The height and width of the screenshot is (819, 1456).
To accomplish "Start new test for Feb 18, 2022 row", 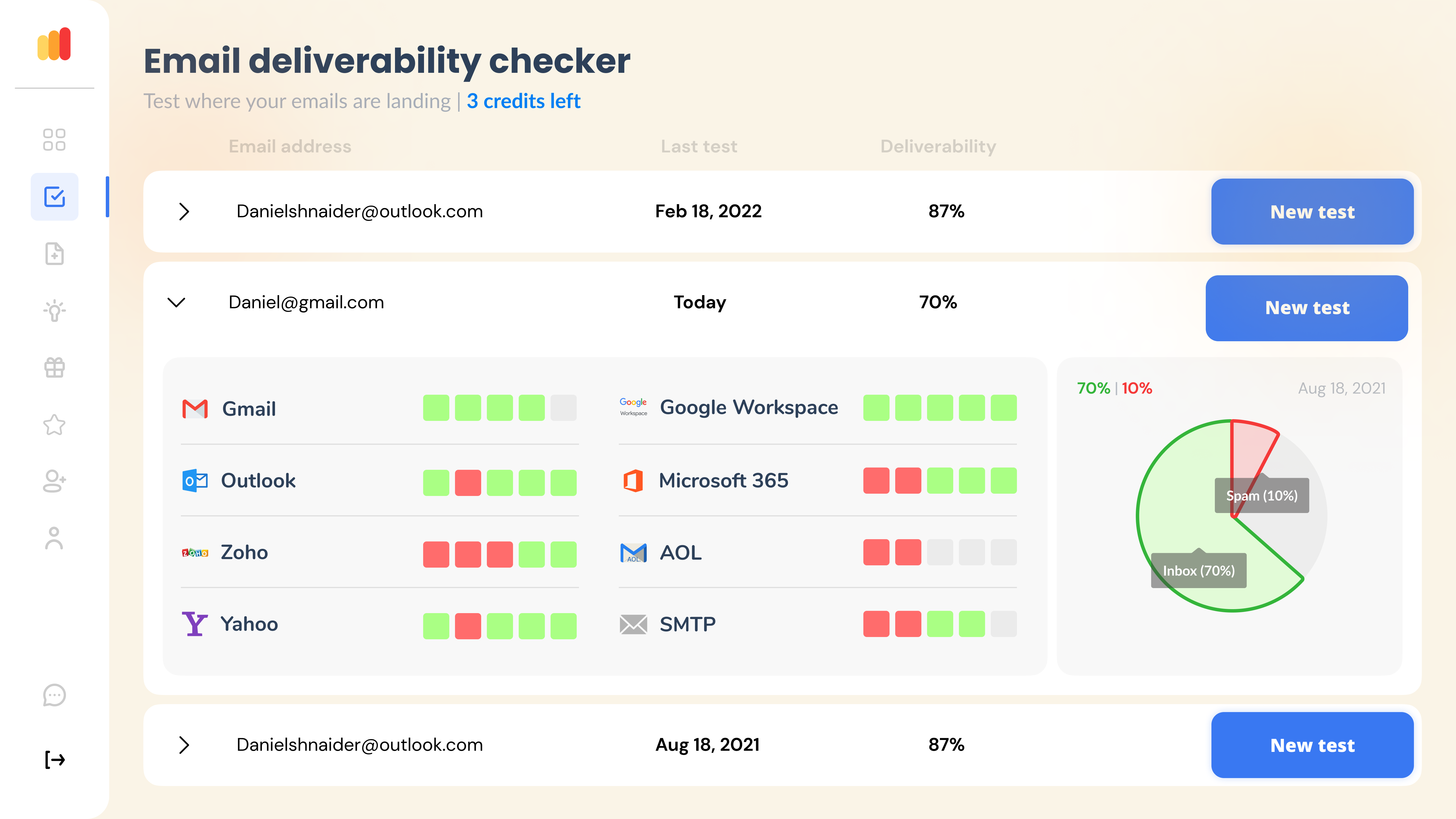I will (1312, 211).
